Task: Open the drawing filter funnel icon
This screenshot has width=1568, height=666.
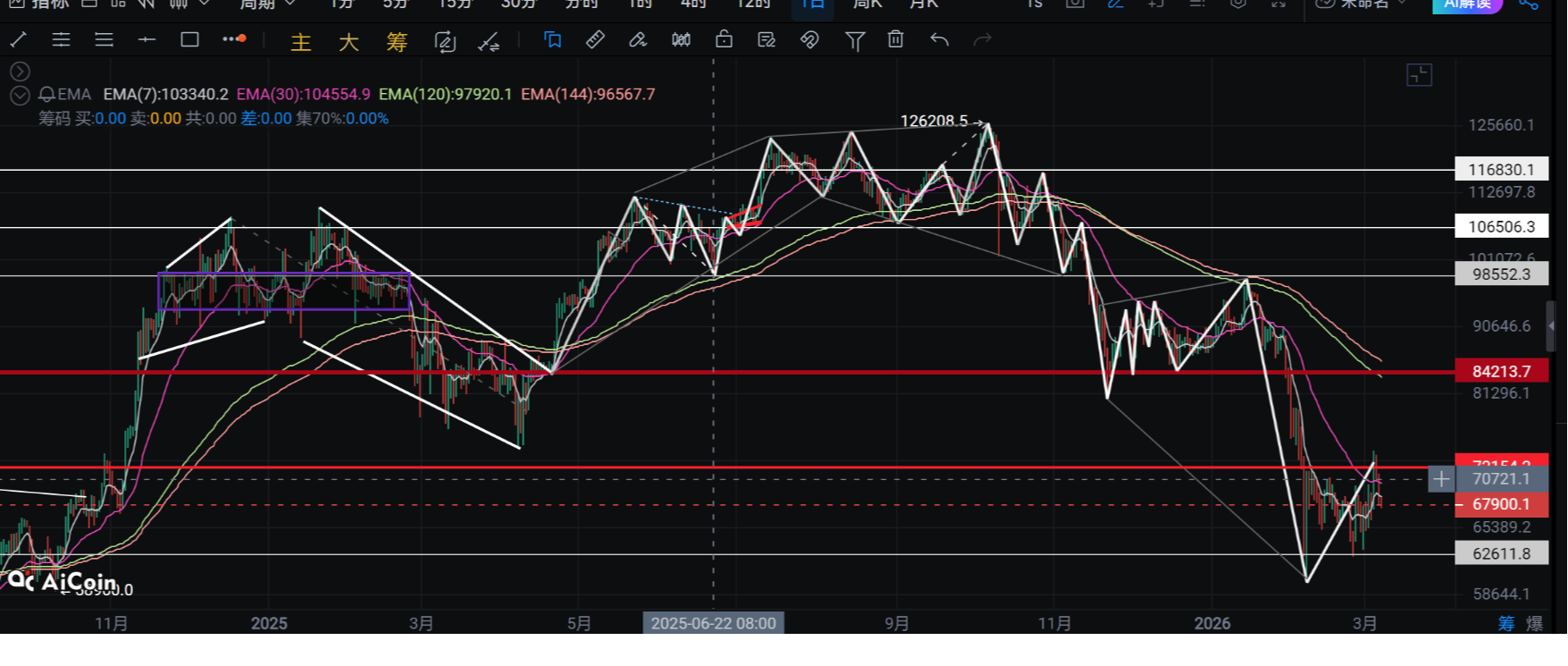Action: (x=854, y=40)
